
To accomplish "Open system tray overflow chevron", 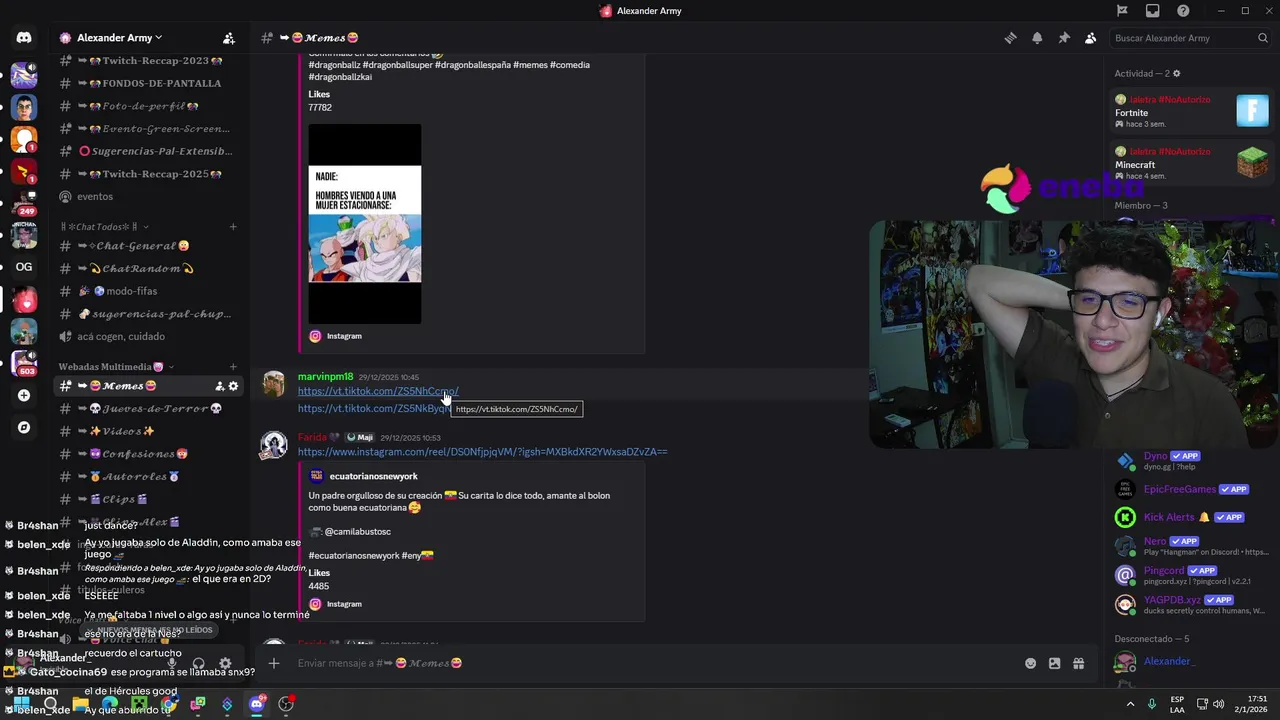I will [1131, 704].
